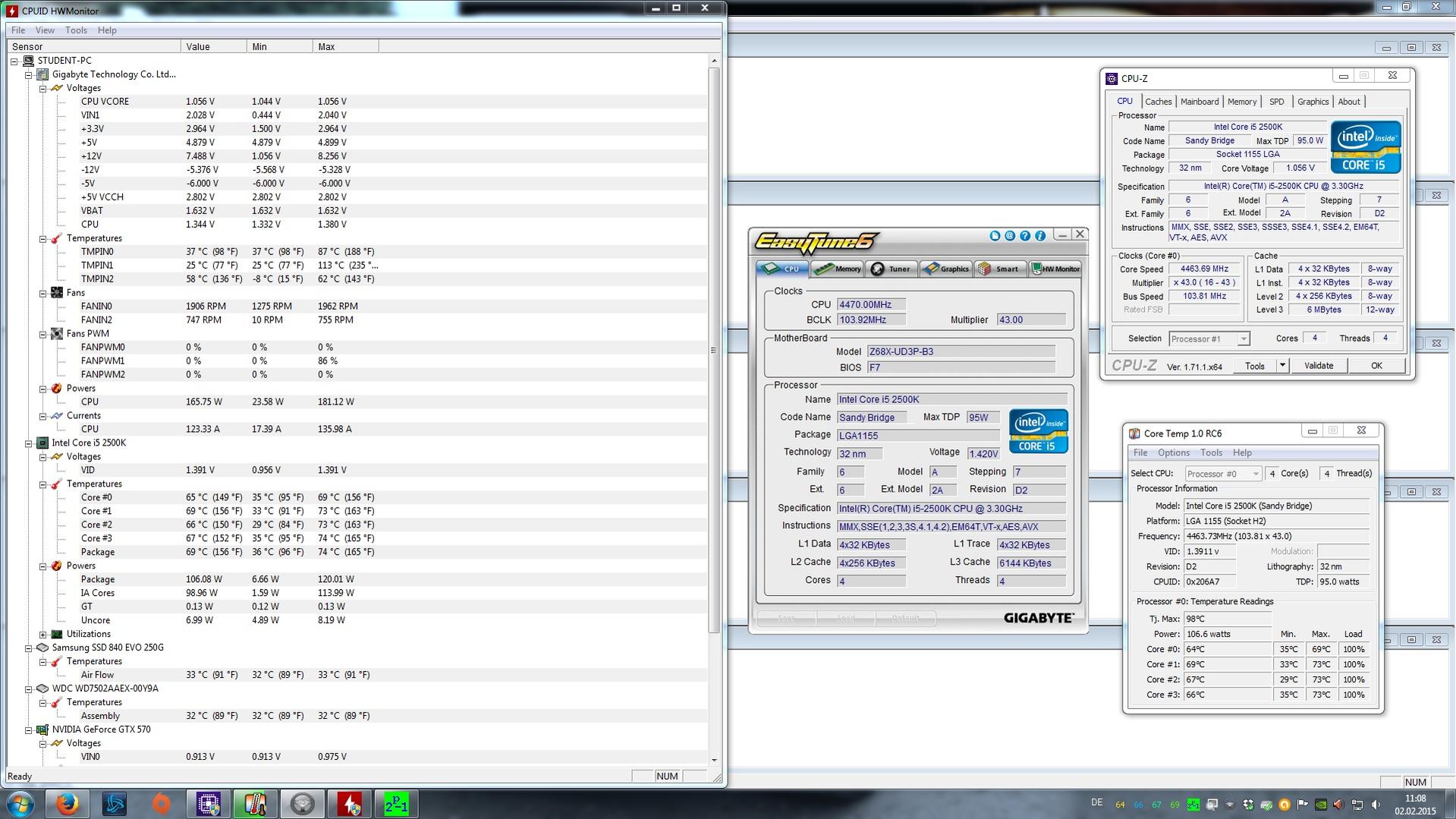The height and width of the screenshot is (819, 1456).
Task: Click the orange circular tray icon
Action: [x=1285, y=805]
